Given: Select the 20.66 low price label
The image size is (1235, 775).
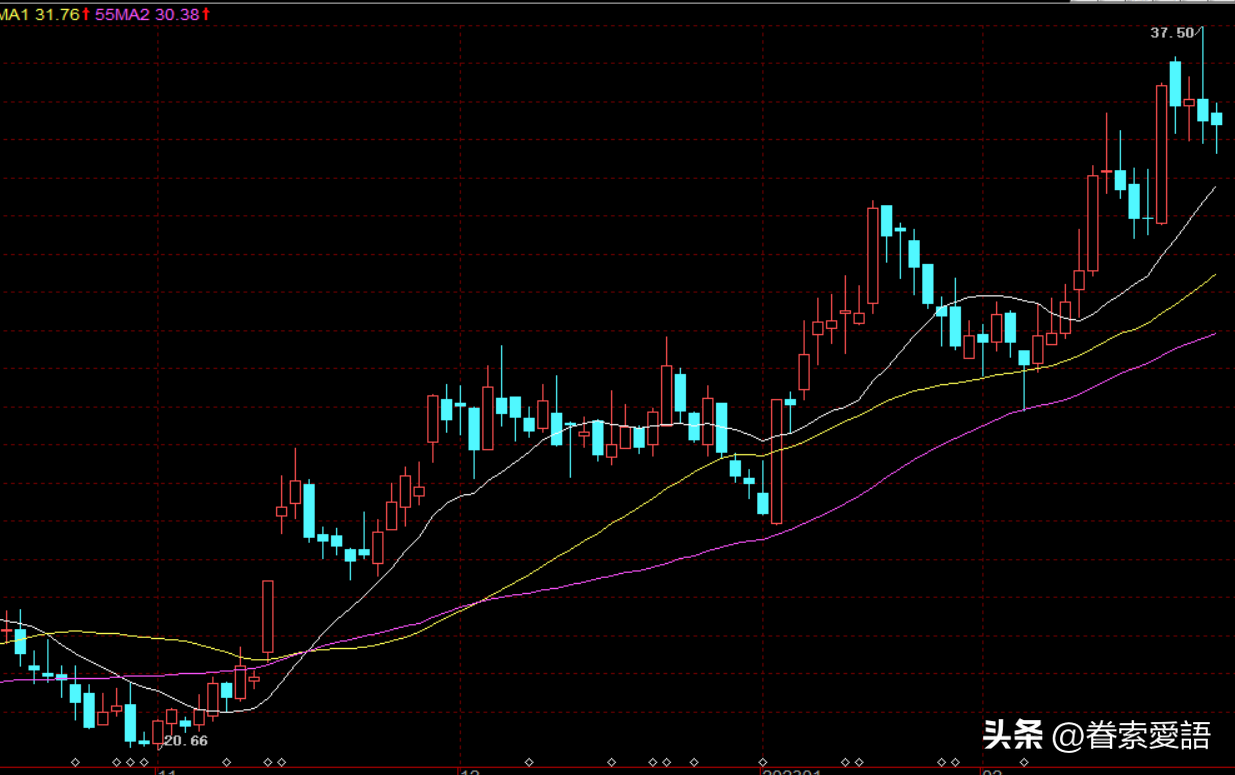Looking at the screenshot, I should click(186, 740).
